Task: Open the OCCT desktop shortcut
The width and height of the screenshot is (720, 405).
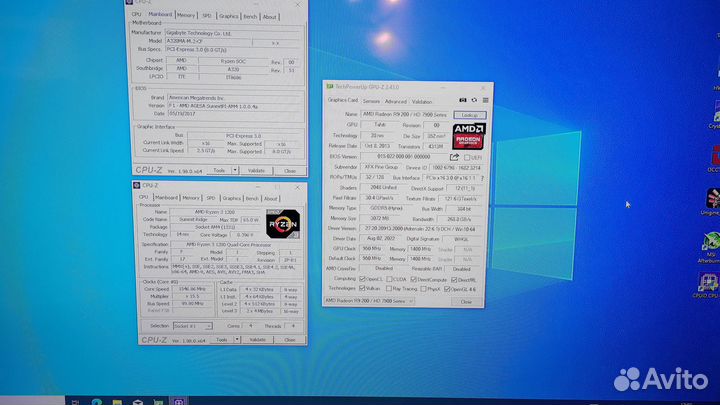Action: pyautogui.click(x=714, y=158)
